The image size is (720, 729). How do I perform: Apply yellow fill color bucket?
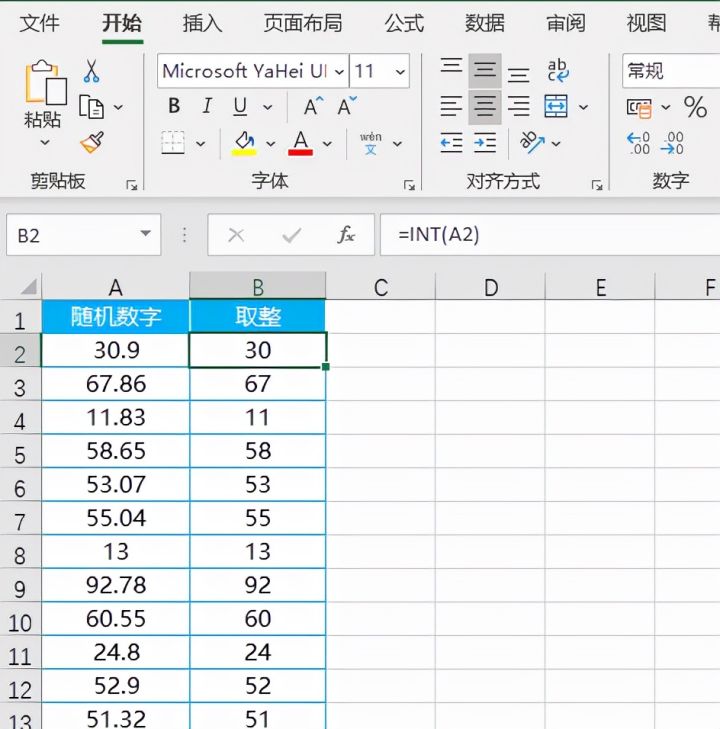tap(244, 143)
